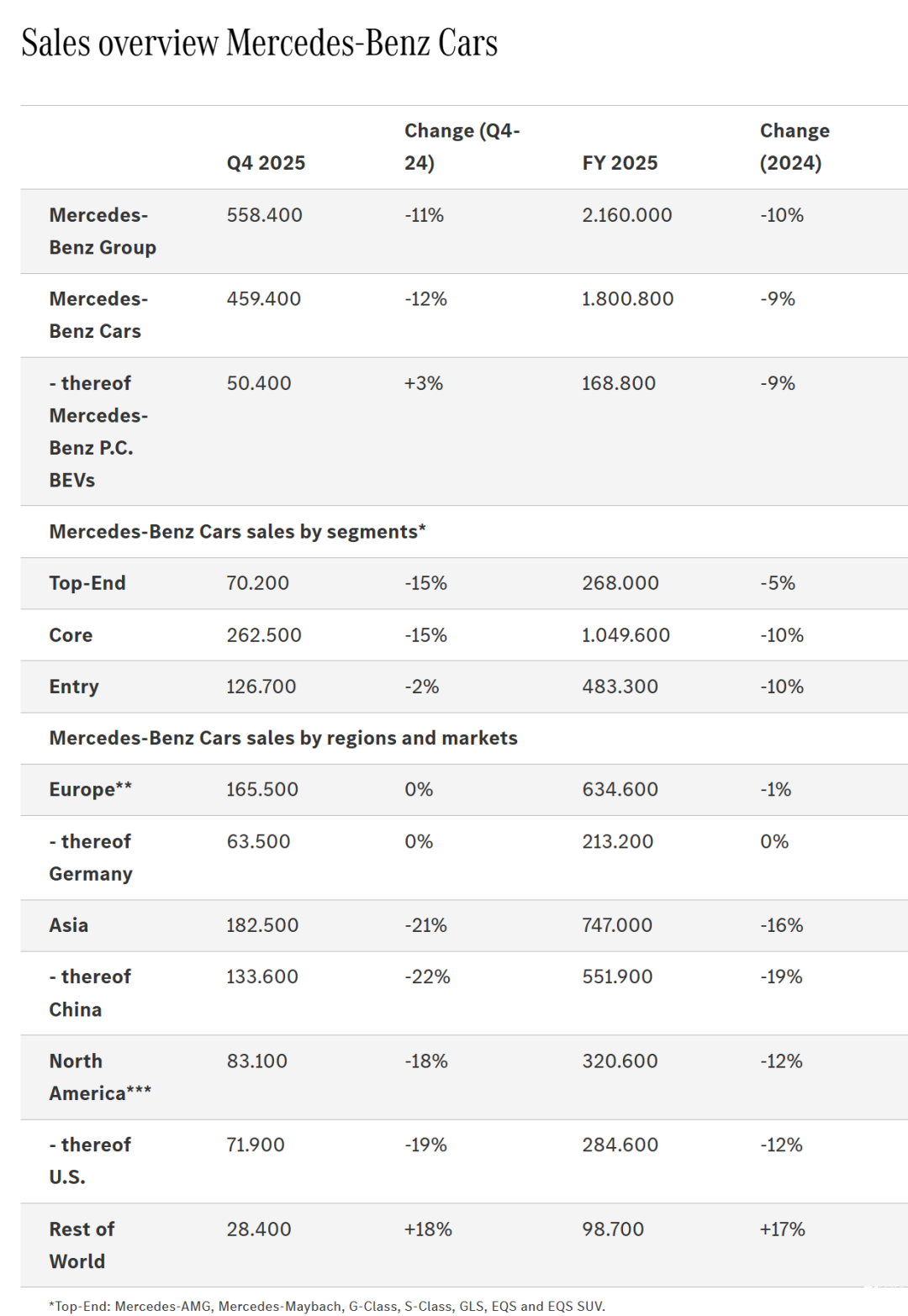Click the 'Sales overview Mercedes-Benz Cars' heading
The width and height of the screenshot is (908, 1316).
[x=259, y=44]
